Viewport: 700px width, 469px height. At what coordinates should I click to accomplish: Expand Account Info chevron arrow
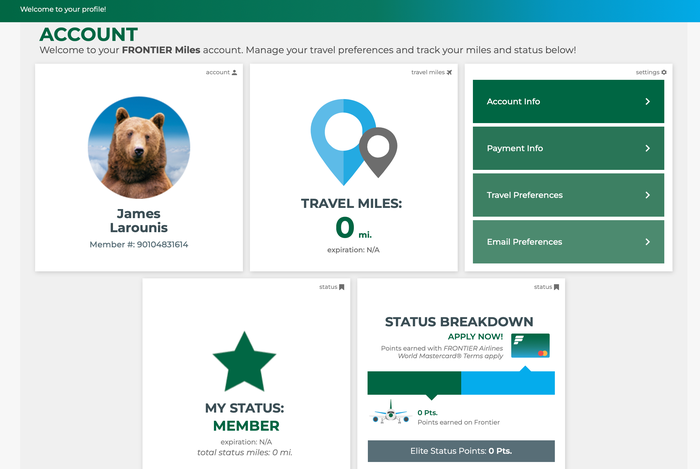647,102
